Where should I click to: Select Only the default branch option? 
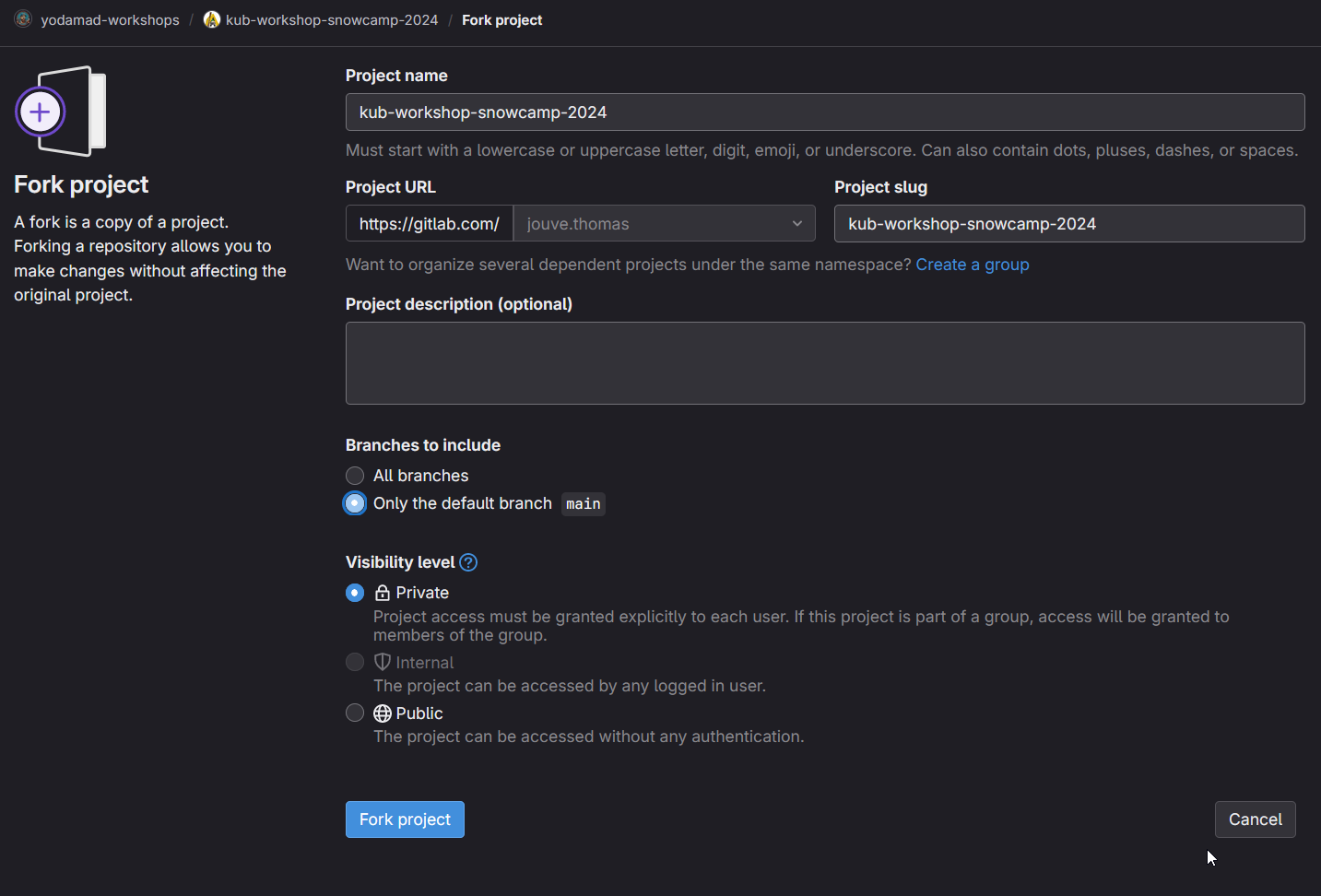[x=355, y=503]
